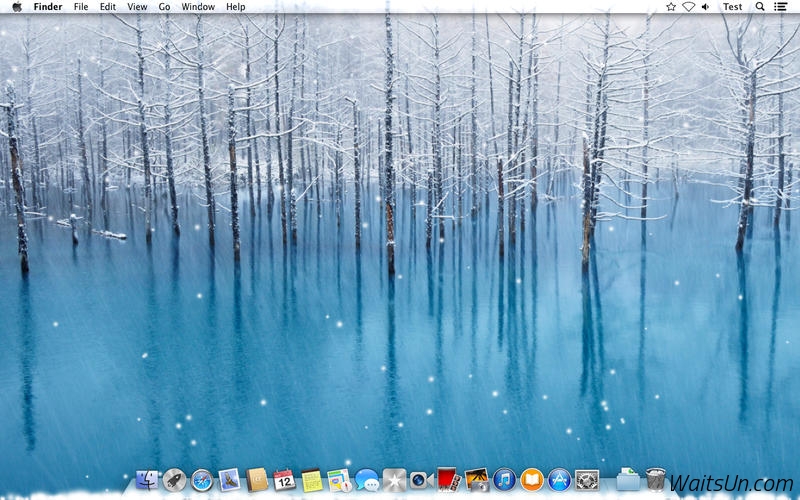Launch FaceTime camera icon in Dock

[422, 480]
